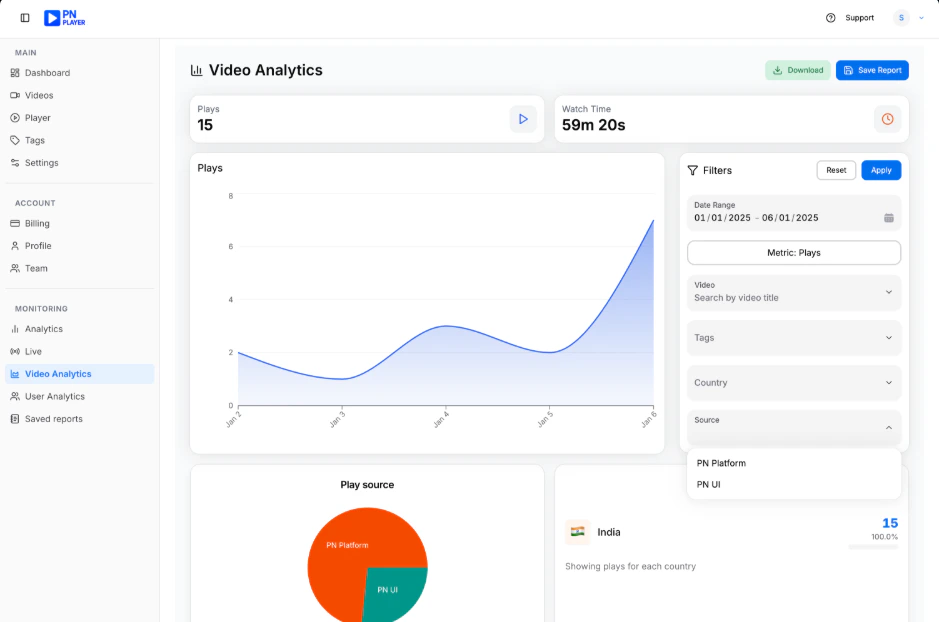
Task: Click the chart icon beside Video Analytics title
Action: click(196, 70)
